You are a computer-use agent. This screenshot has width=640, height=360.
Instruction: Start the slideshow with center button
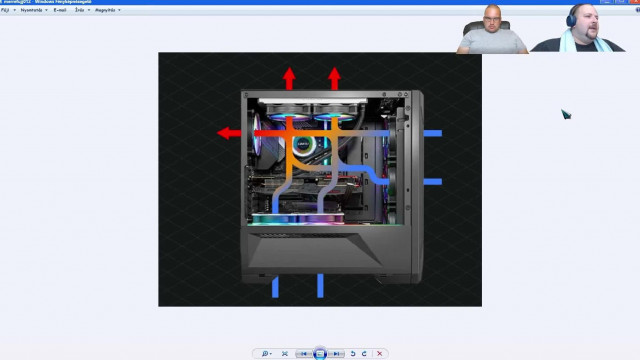point(320,353)
